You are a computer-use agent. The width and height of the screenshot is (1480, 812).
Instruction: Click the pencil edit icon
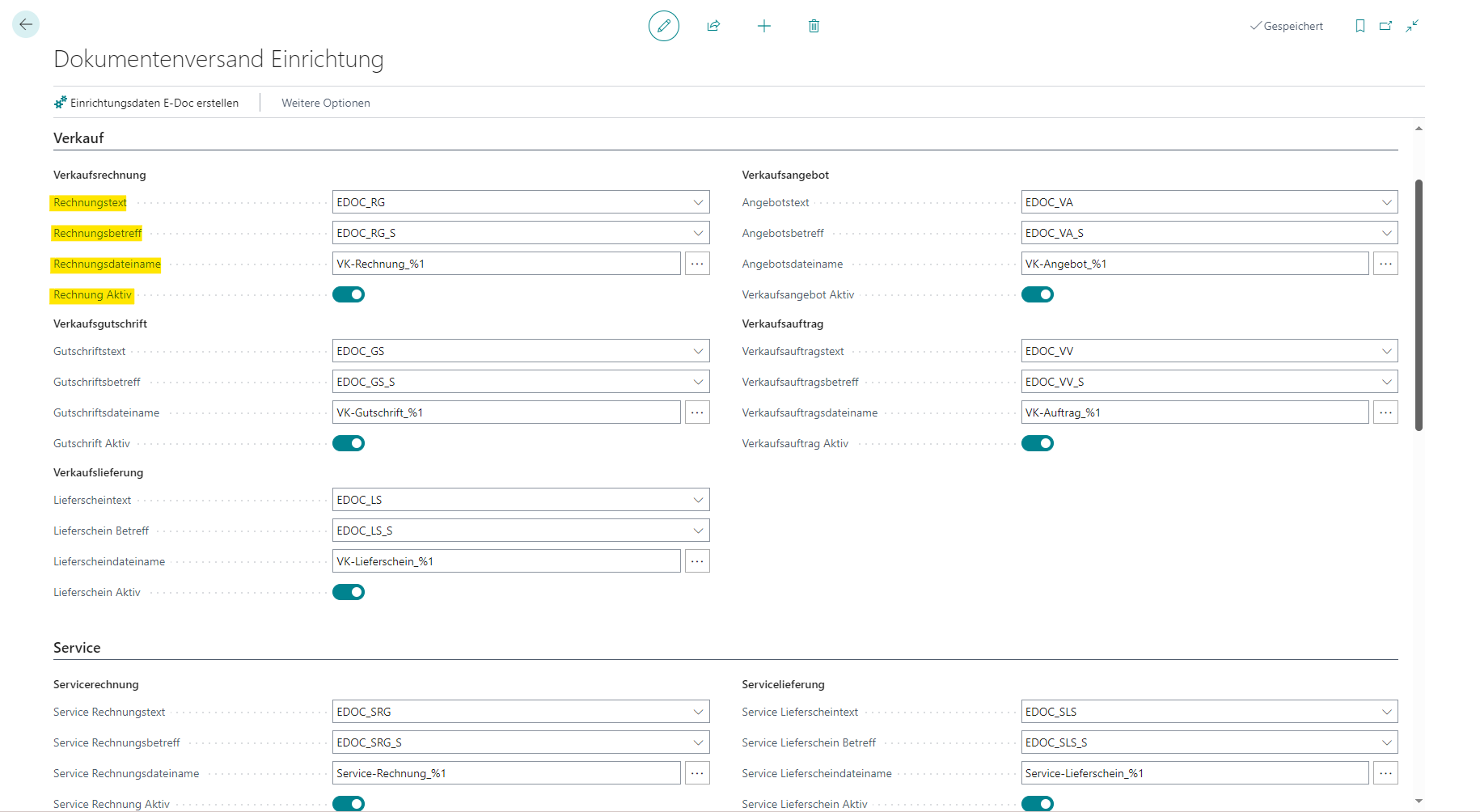663,26
